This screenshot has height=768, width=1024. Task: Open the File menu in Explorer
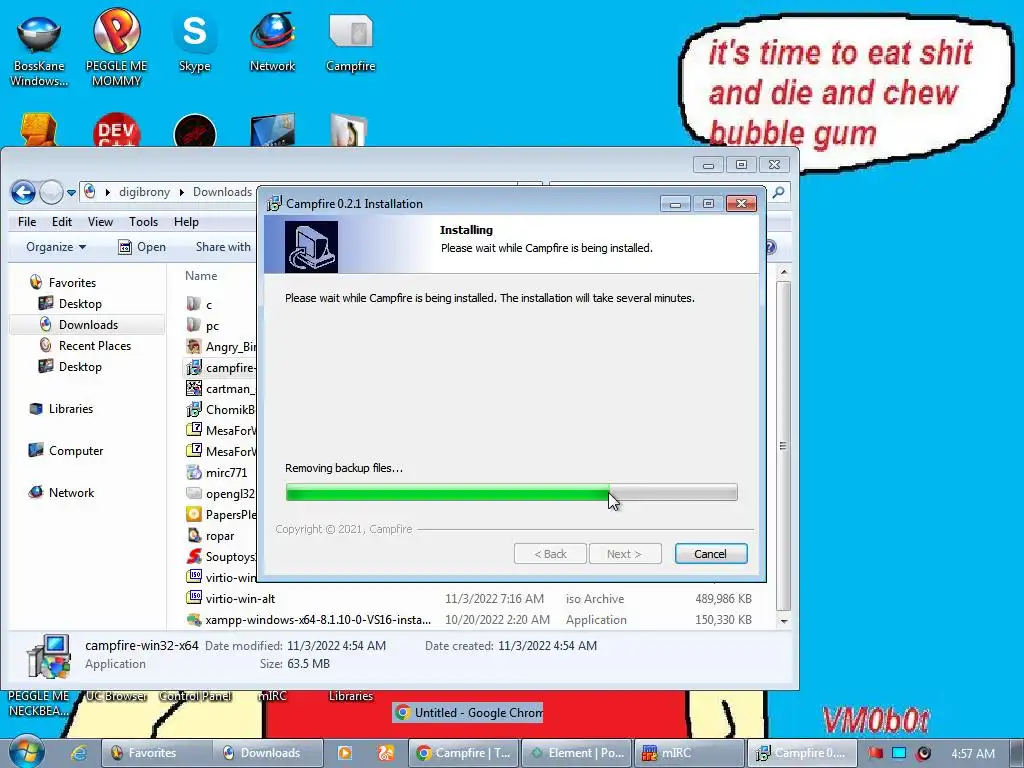[x=27, y=222]
